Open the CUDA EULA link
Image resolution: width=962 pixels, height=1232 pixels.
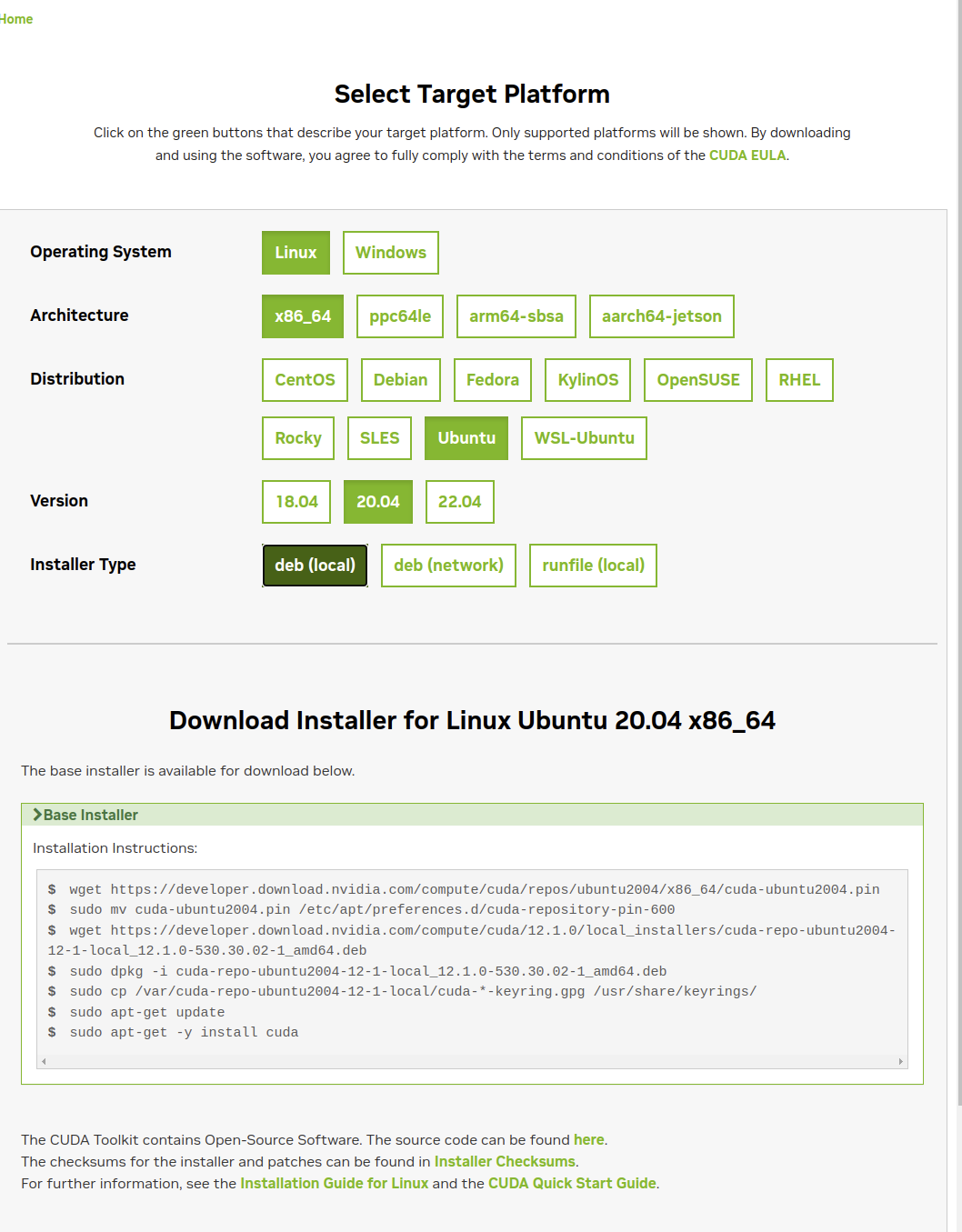click(747, 155)
